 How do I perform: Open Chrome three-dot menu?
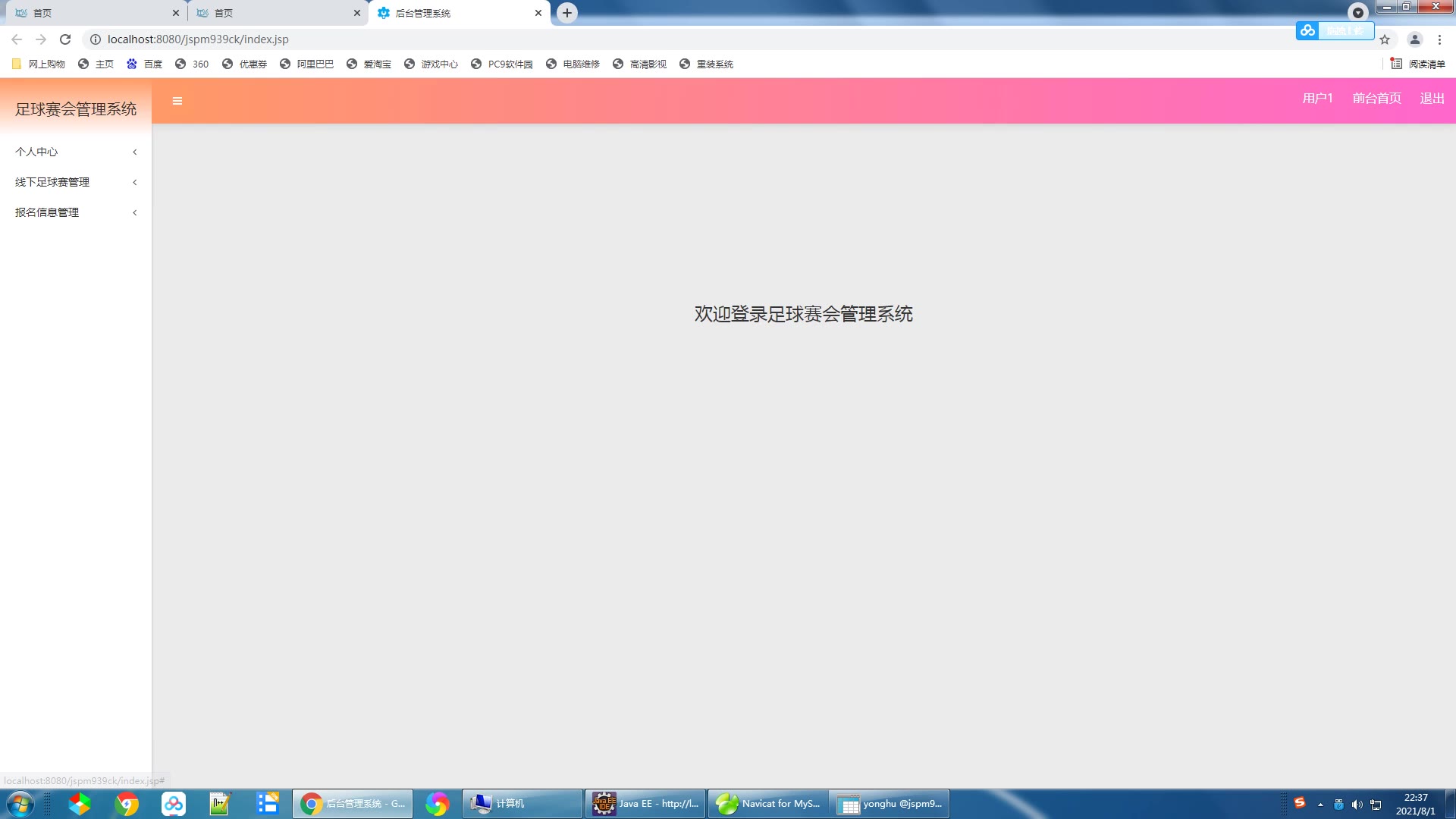[x=1439, y=39]
